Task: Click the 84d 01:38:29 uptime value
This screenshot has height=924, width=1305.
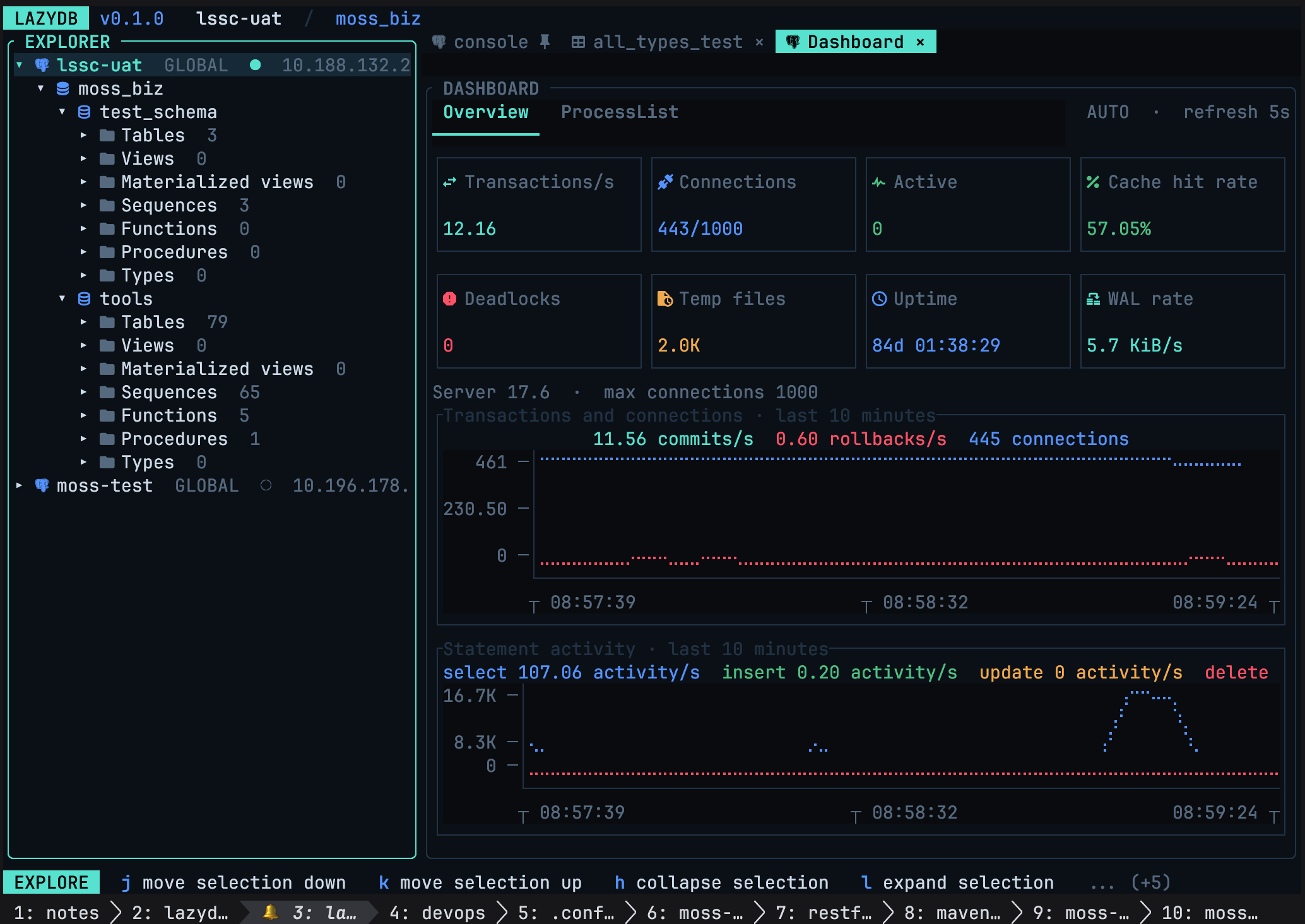Action: 936,345
